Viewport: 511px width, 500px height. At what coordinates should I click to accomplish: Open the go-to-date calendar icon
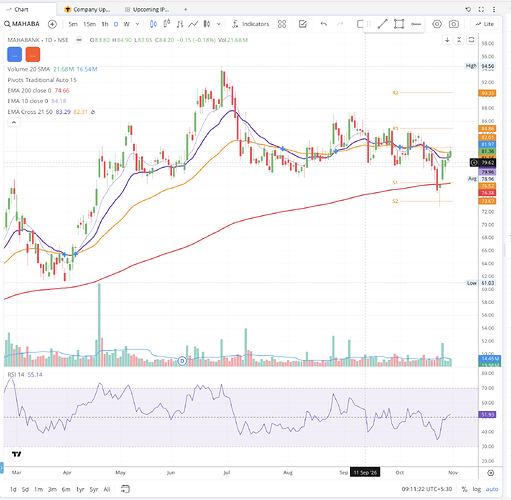tap(125, 489)
